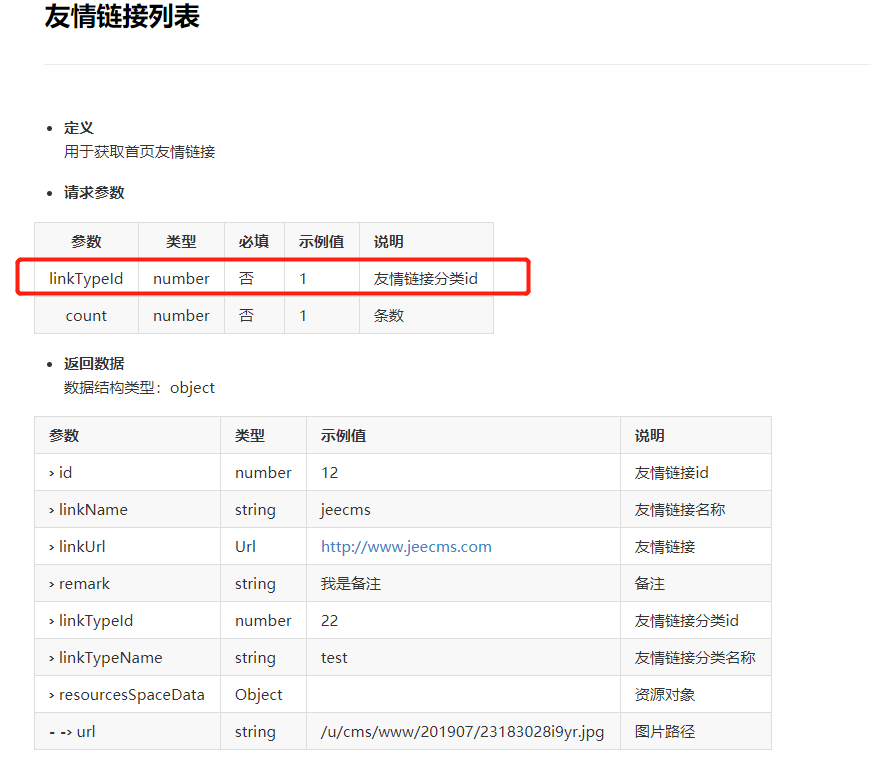Click the 示例值 header in the request table
Screen dimensions: 871x772
pos(321,242)
